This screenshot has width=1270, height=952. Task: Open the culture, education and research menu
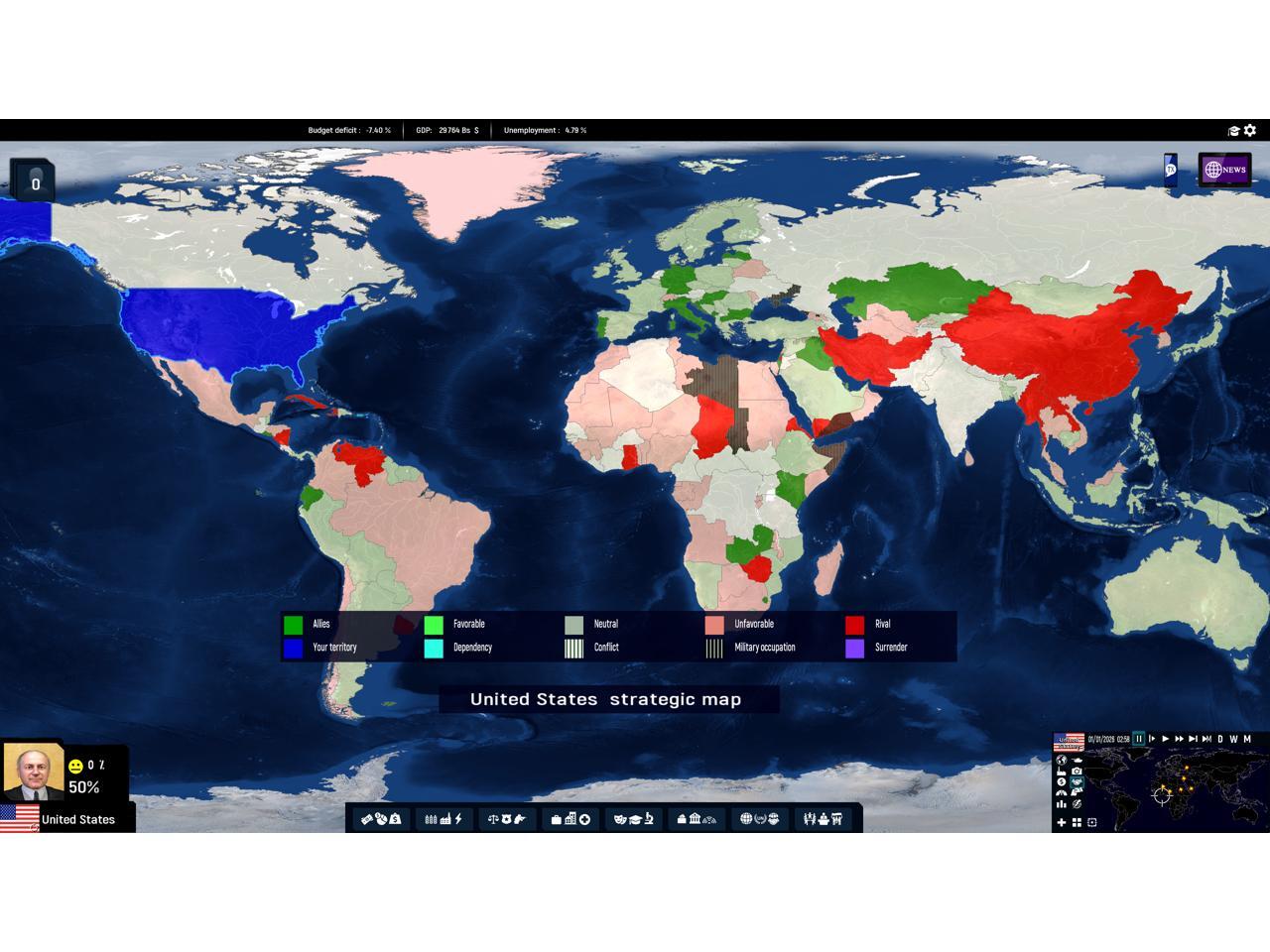pos(633,819)
